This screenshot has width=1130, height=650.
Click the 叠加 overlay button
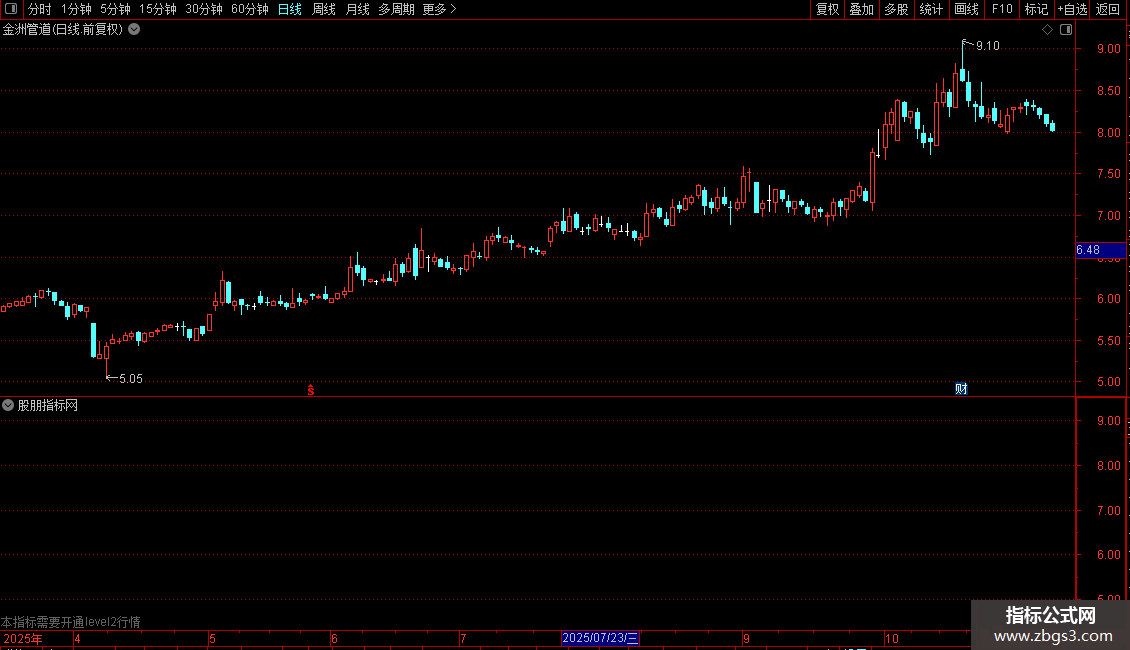pos(862,9)
